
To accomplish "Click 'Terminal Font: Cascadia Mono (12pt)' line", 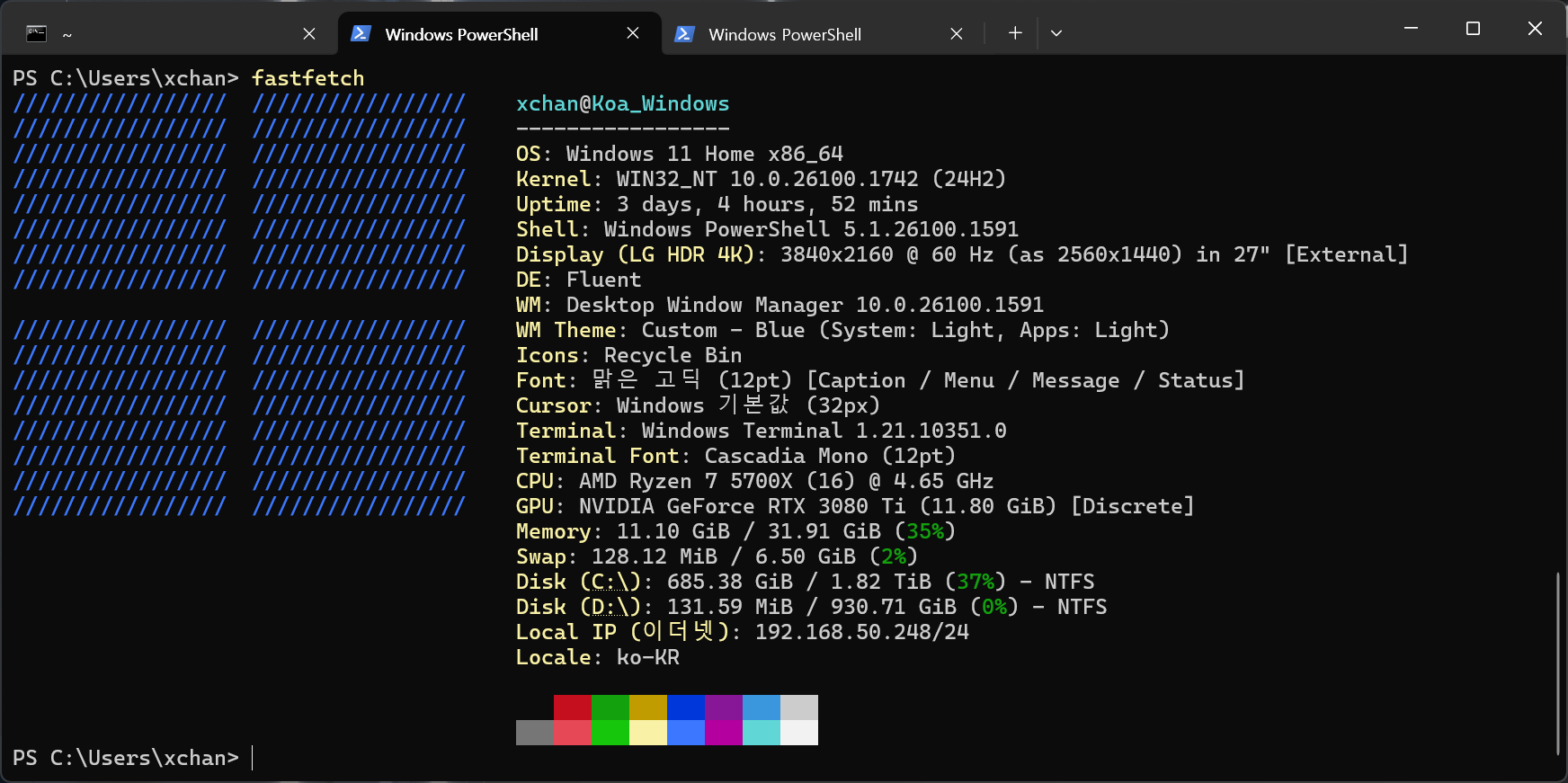I will point(735,456).
